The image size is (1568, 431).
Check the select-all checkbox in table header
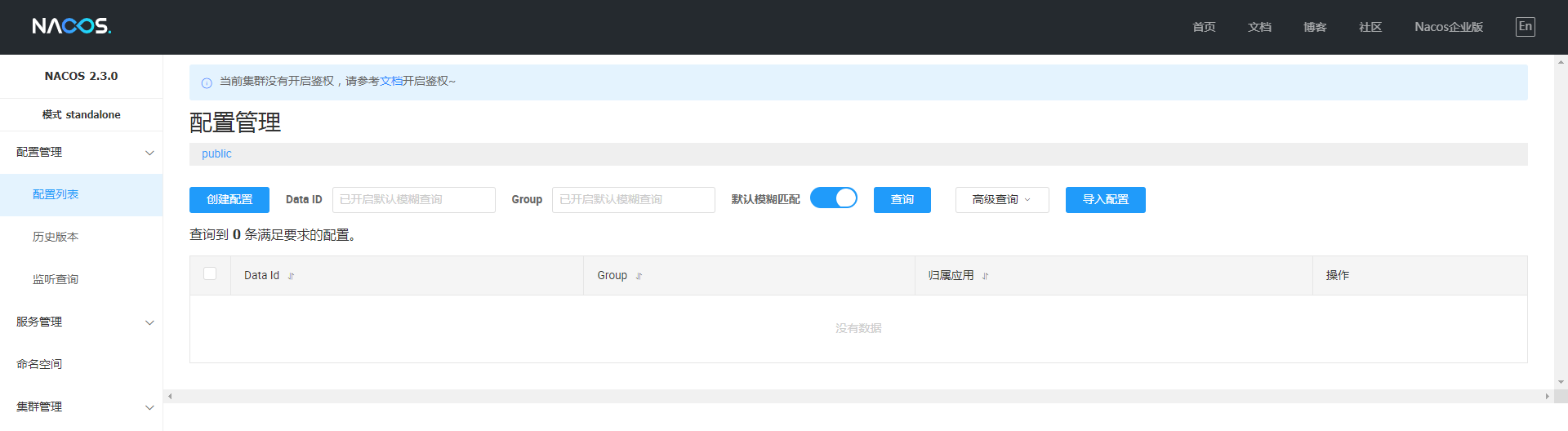pos(210,274)
